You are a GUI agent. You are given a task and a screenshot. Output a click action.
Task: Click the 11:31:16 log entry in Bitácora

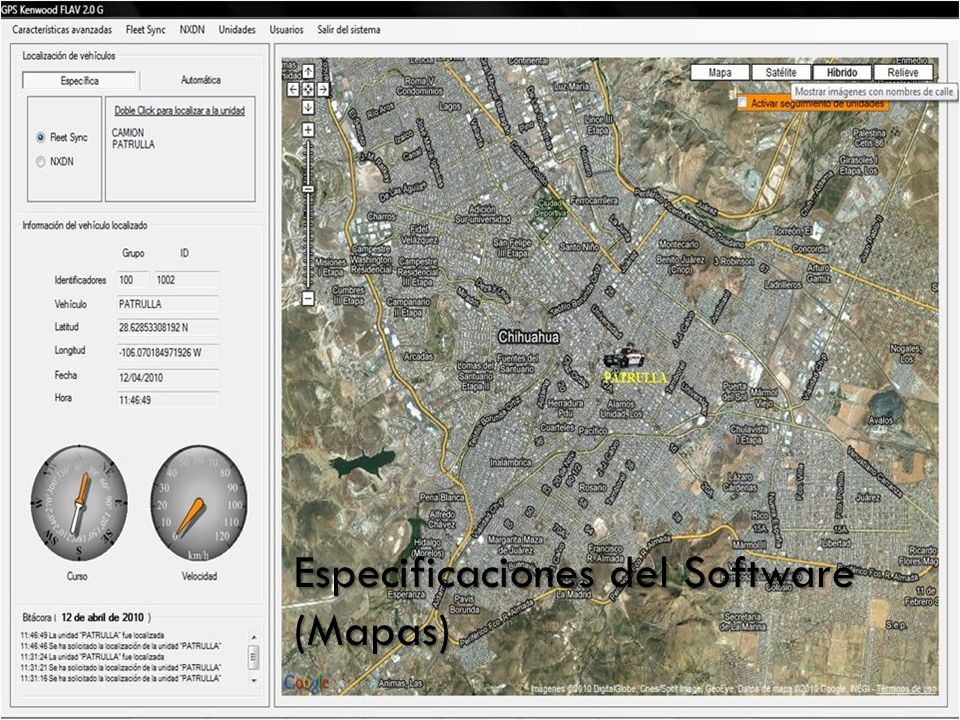coord(121,678)
